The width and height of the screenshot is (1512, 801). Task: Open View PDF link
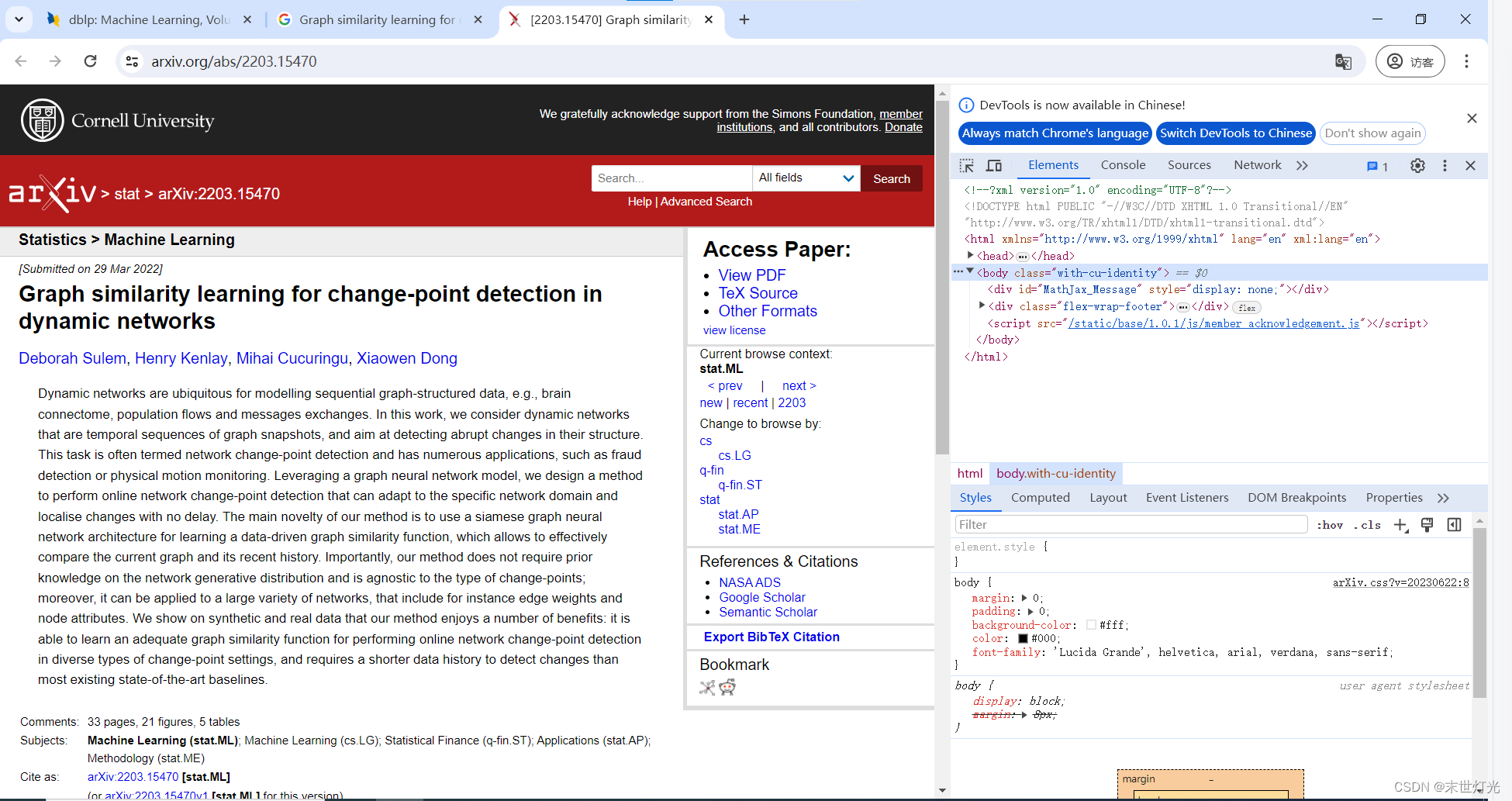point(751,275)
